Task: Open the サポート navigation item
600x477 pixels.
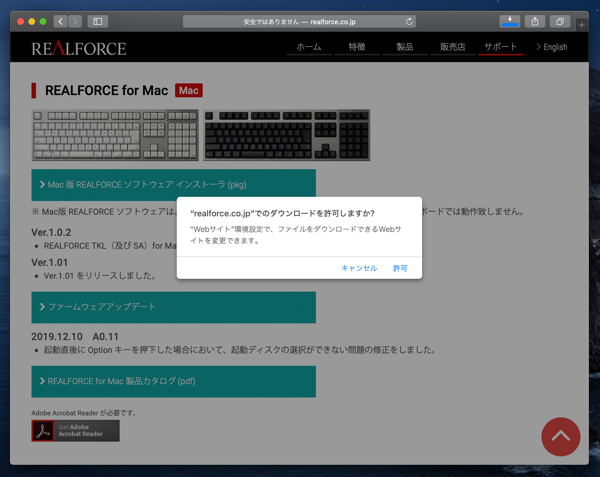Action: pos(501,47)
